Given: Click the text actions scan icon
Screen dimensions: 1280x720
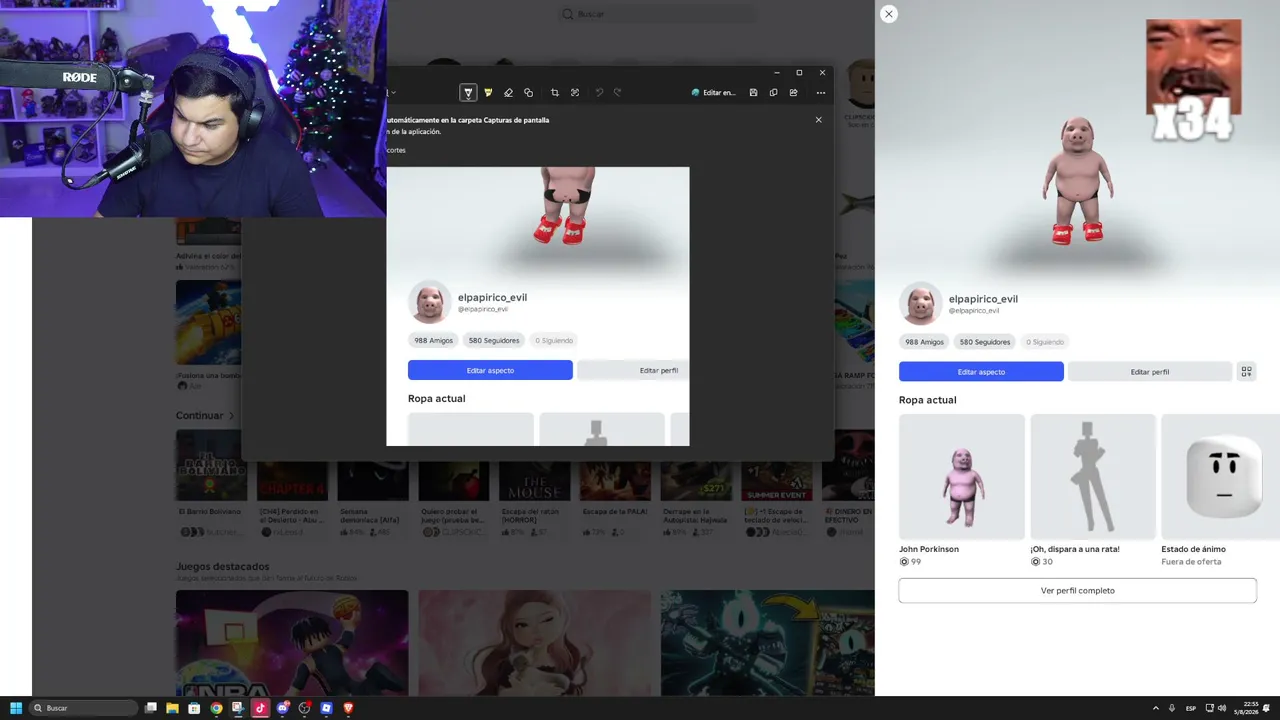Looking at the screenshot, I should pyautogui.click(x=575, y=93).
